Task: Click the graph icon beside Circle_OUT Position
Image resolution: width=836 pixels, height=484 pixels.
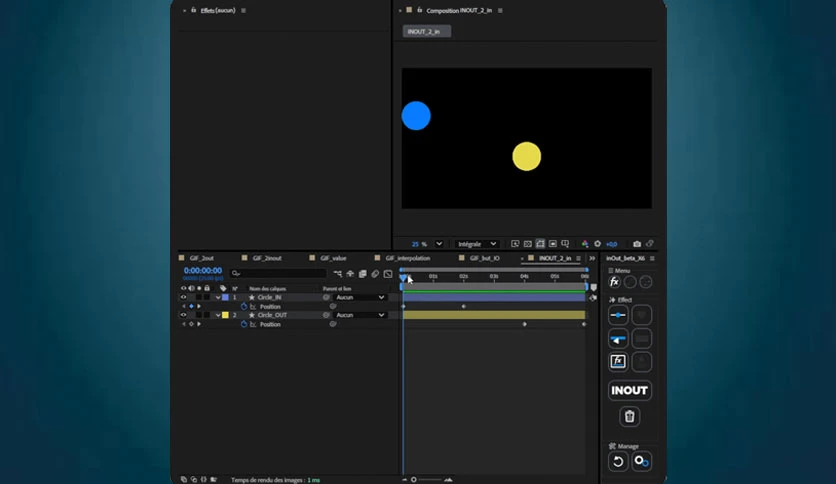Action: [x=253, y=324]
